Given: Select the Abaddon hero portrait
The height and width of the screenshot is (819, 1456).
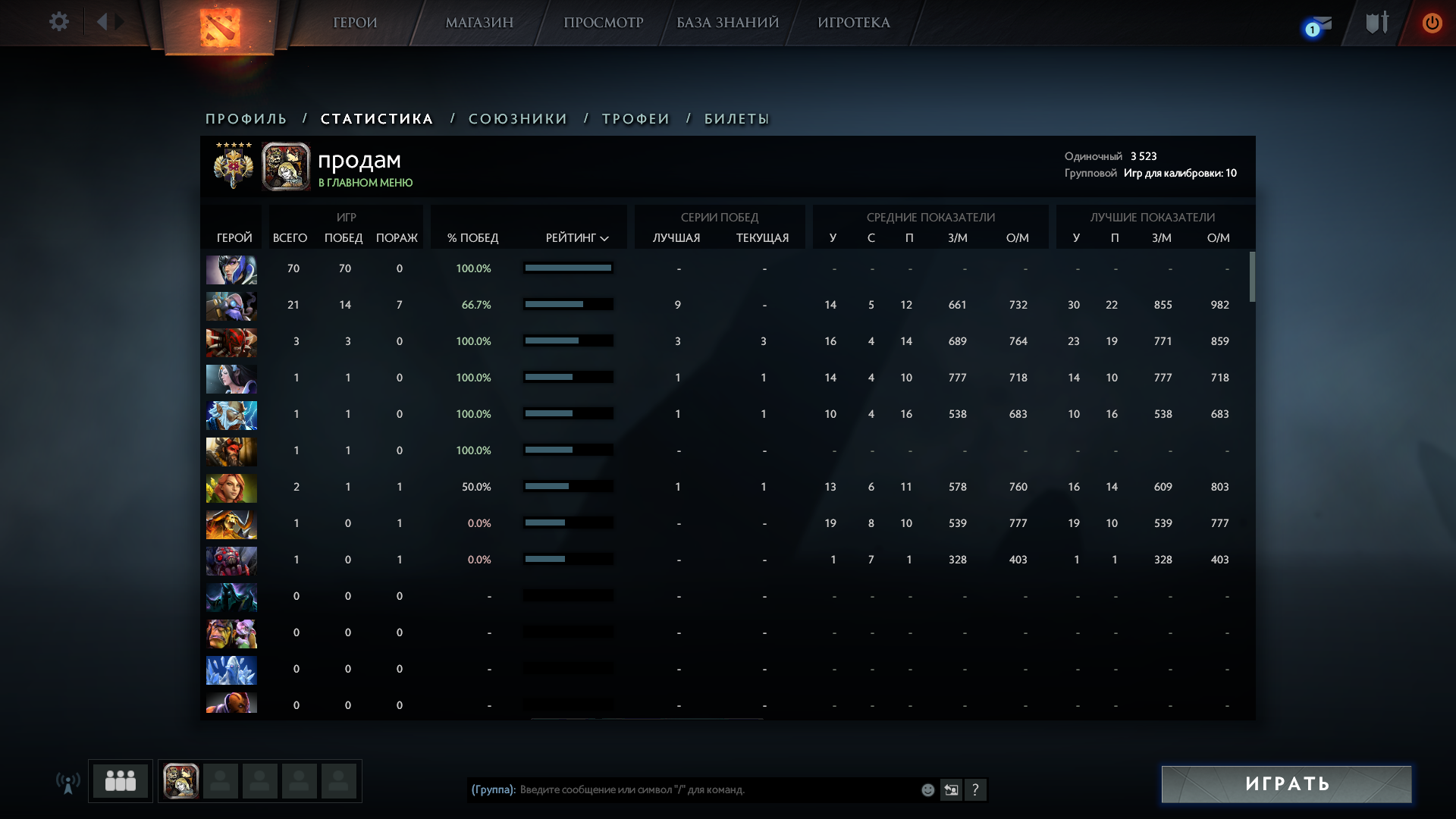Looking at the screenshot, I should (x=231, y=598).
